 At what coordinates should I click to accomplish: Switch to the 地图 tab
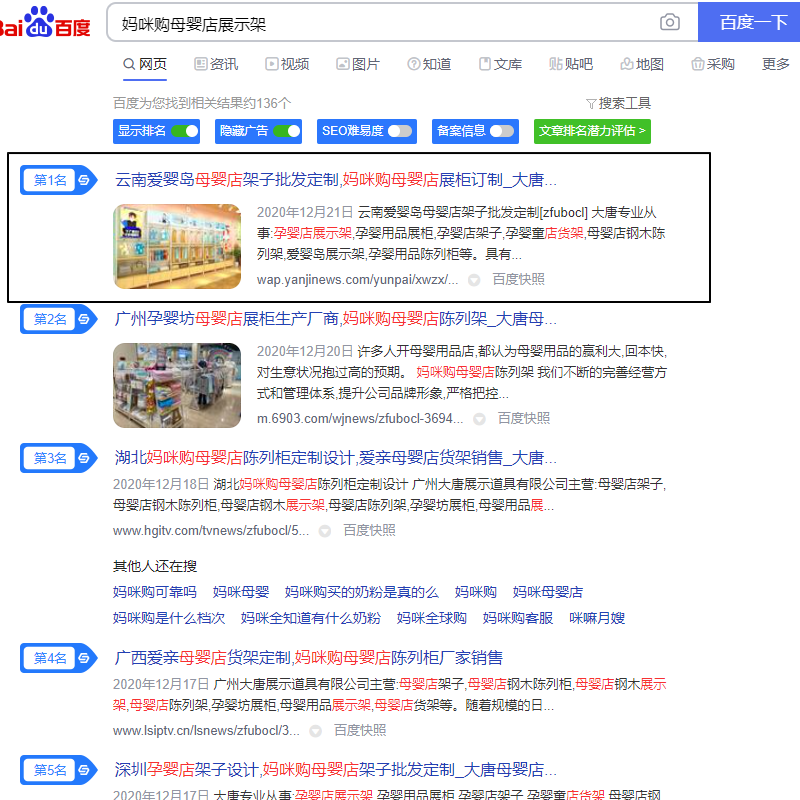[642, 64]
